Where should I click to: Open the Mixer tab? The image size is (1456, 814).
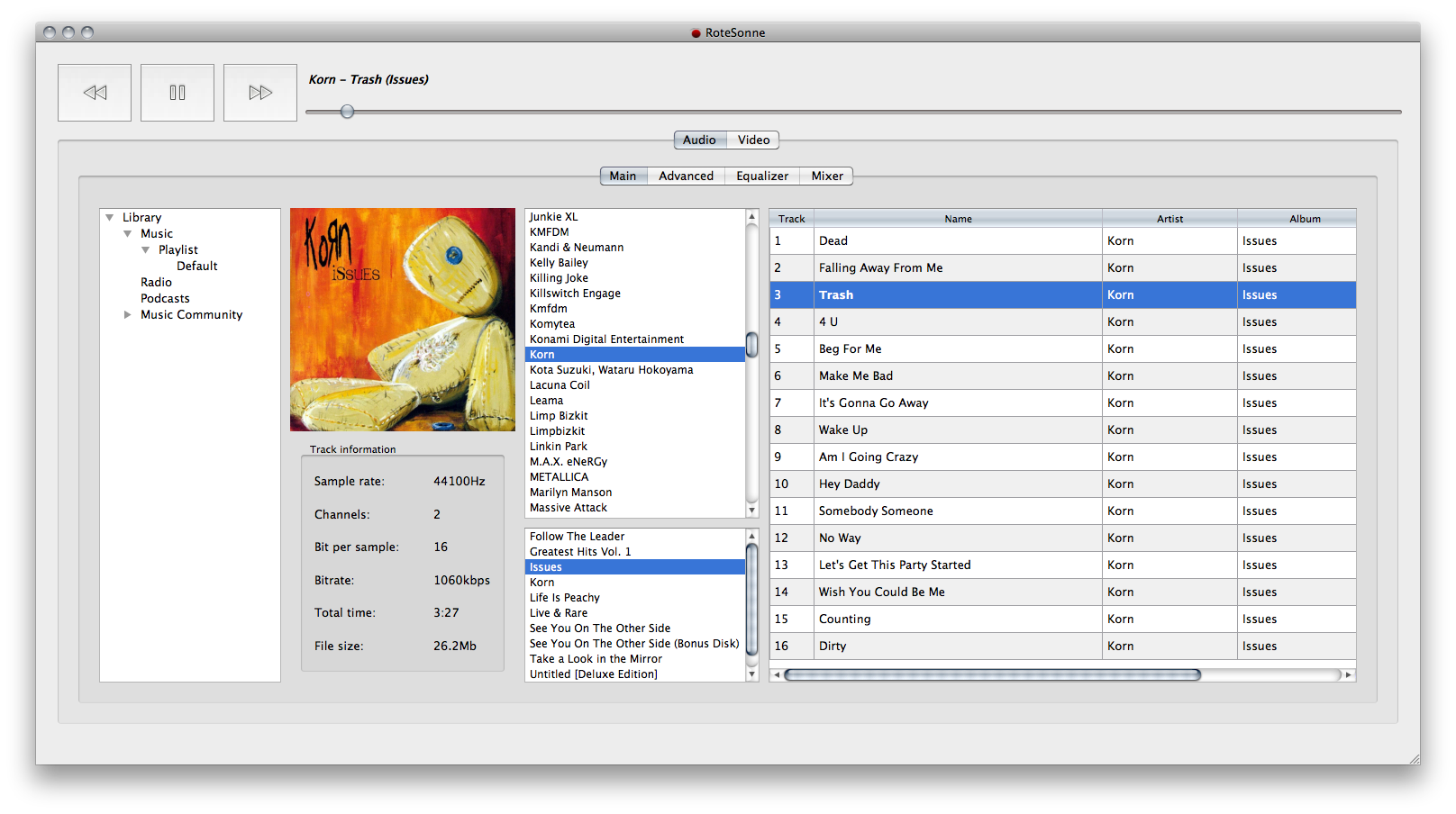tap(827, 176)
